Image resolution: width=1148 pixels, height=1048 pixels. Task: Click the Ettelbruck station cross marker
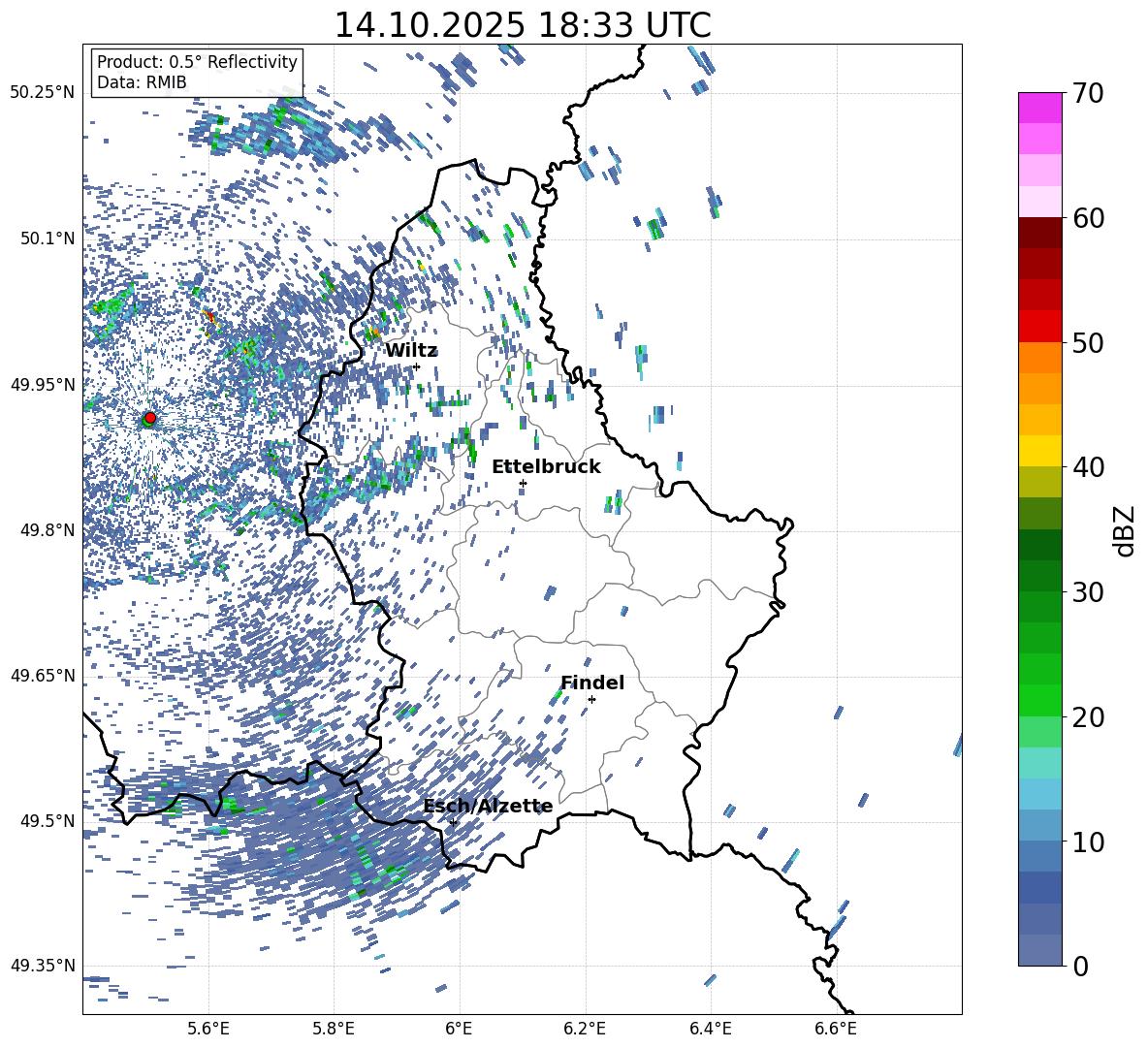523,483
